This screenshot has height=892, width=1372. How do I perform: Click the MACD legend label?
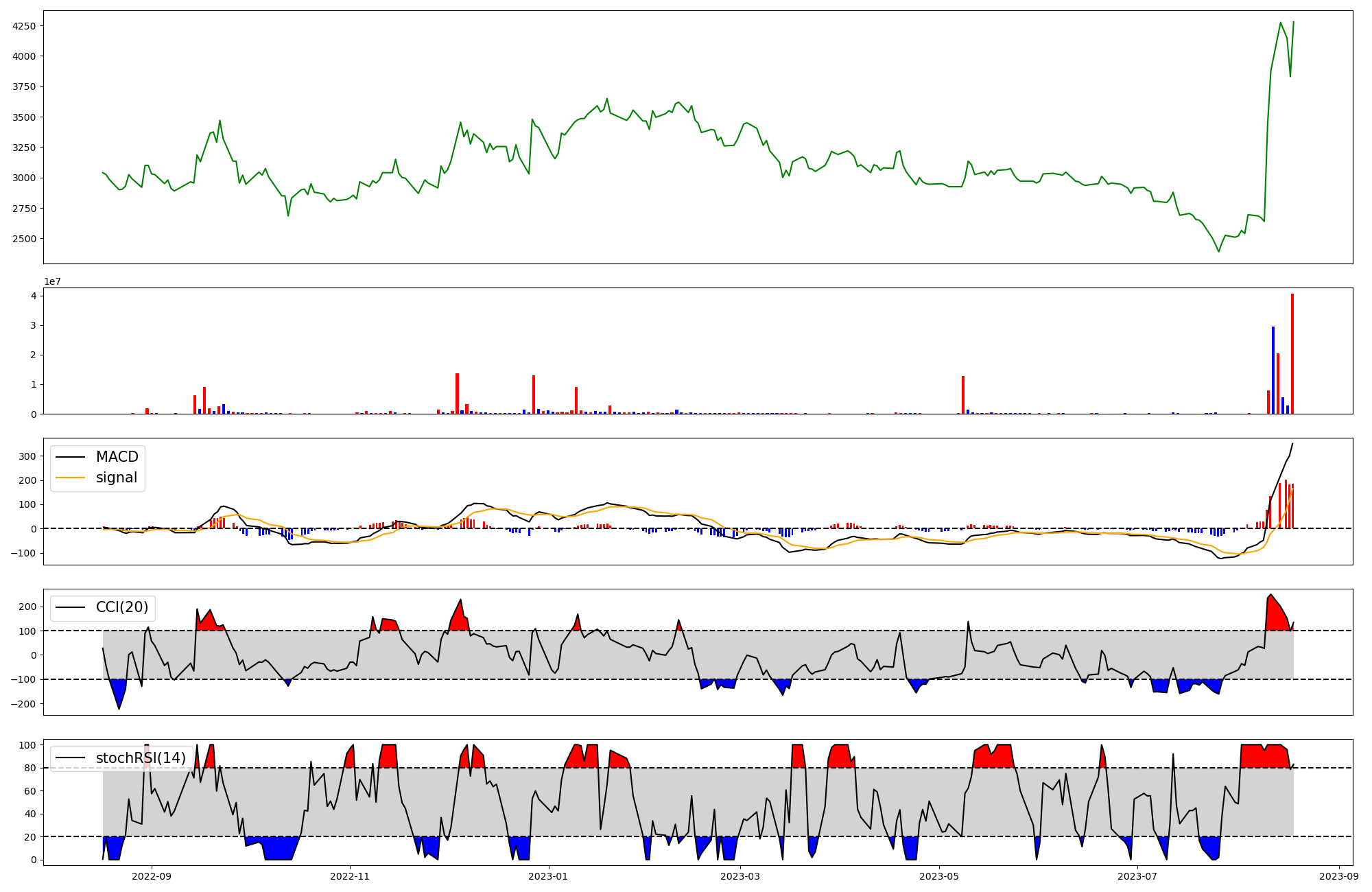[x=117, y=457]
